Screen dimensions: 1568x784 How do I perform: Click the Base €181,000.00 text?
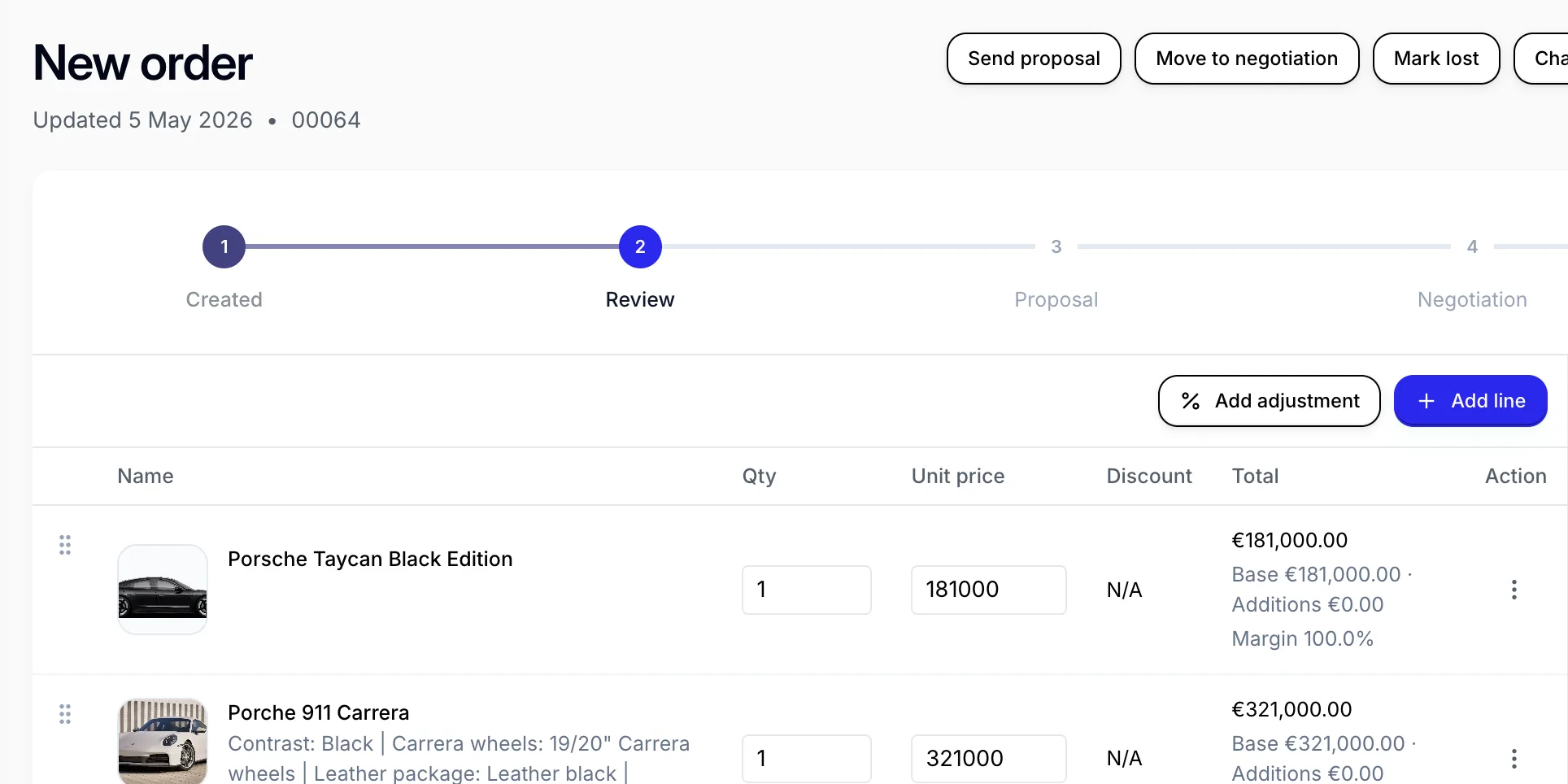(1317, 575)
